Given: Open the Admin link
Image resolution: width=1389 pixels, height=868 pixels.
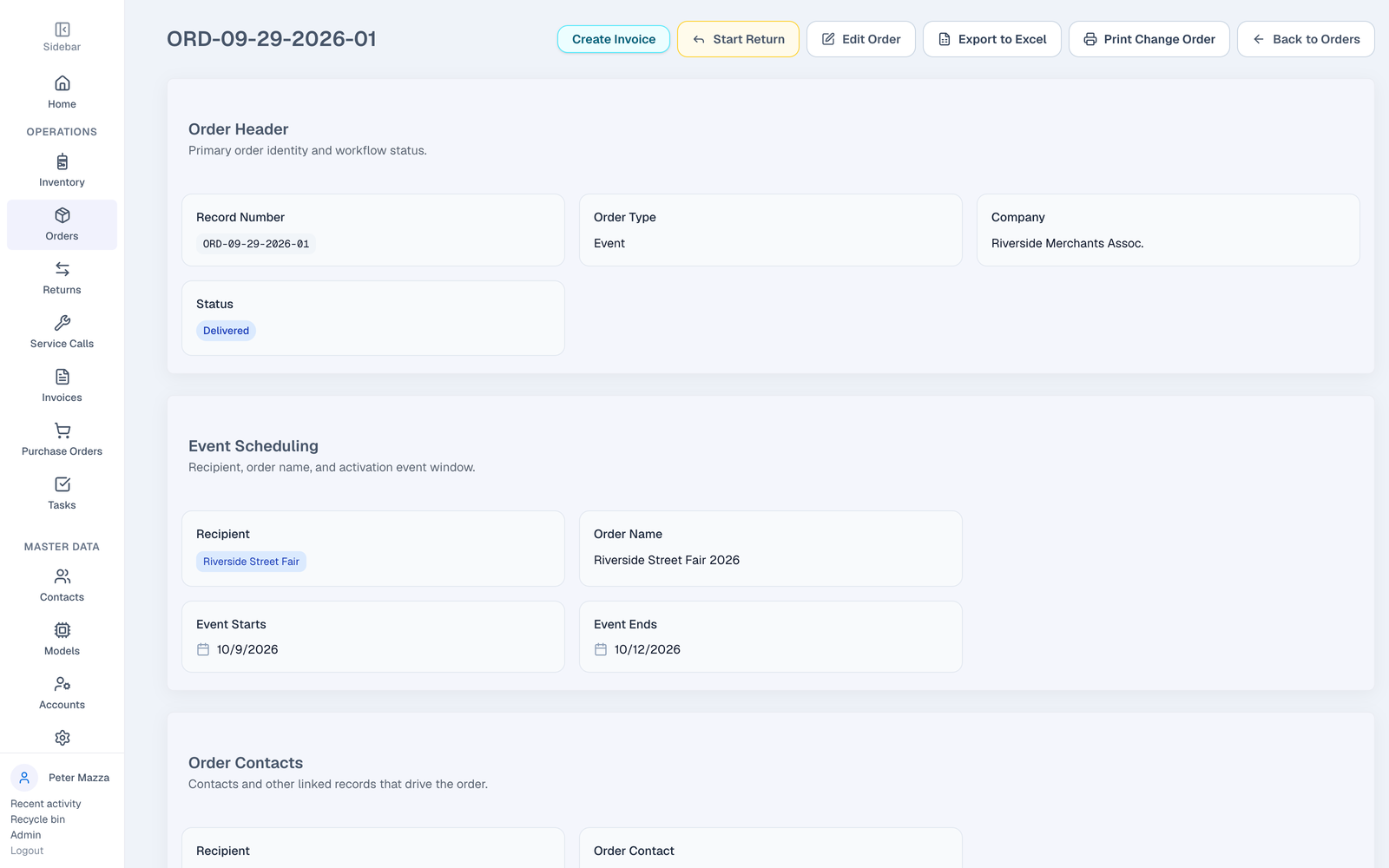Looking at the screenshot, I should click(26, 835).
